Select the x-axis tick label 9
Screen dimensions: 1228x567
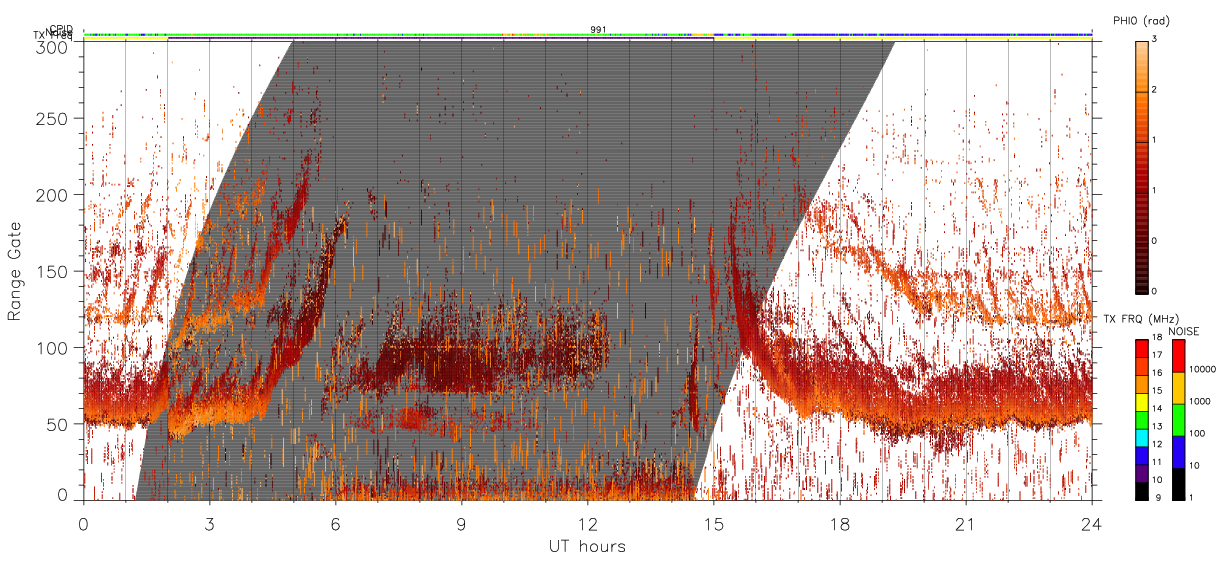click(462, 524)
